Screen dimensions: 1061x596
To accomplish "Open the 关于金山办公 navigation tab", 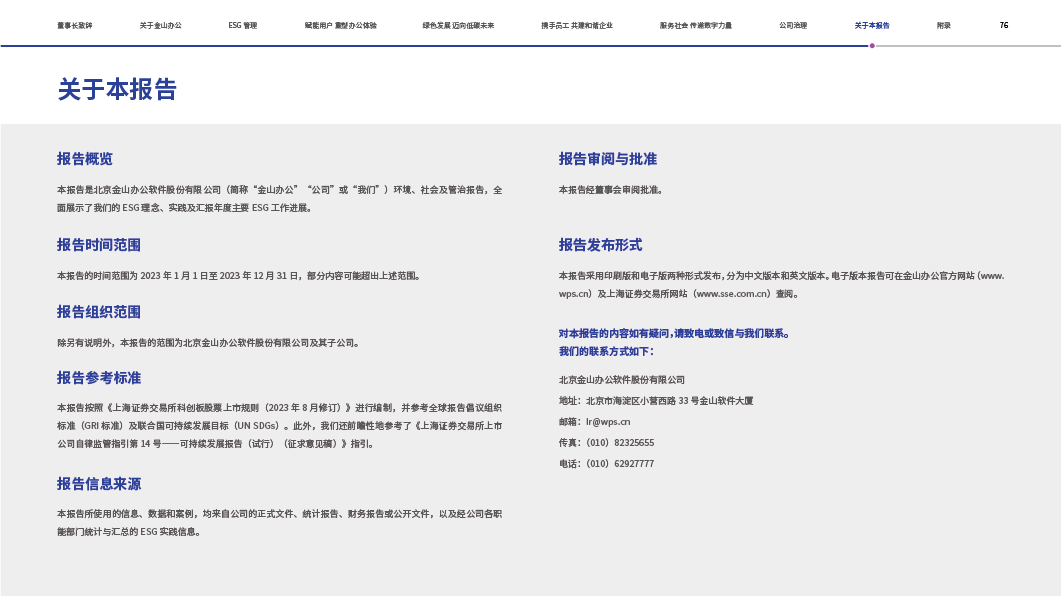I will [161, 25].
